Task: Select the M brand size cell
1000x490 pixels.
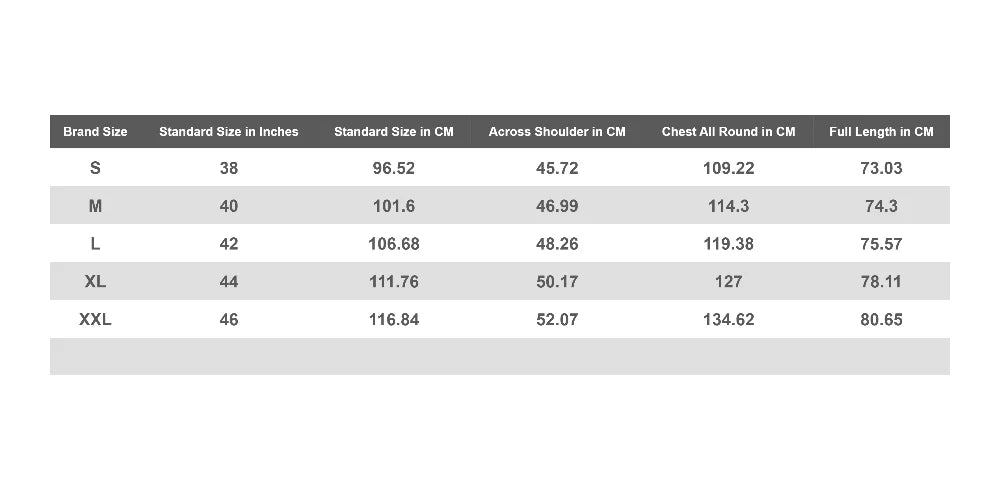Action: click(95, 206)
